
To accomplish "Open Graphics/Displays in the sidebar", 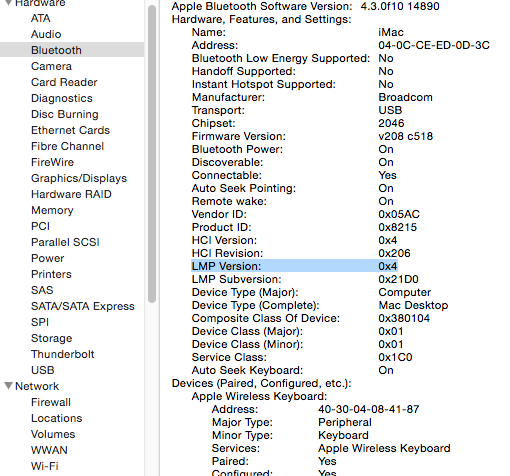I will click(x=79, y=178).
